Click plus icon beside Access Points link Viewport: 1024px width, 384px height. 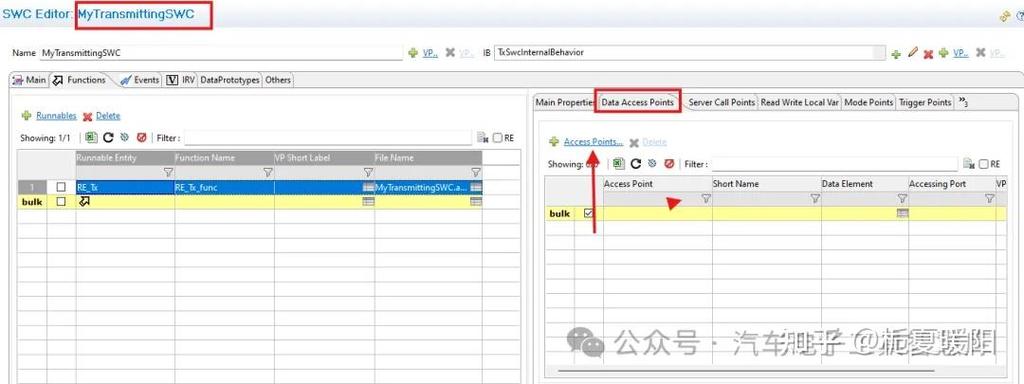tap(554, 142)
